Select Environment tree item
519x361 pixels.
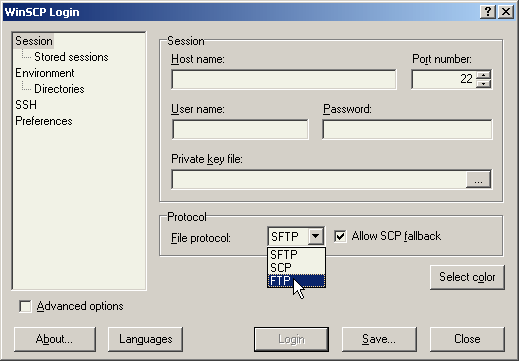click(x=45, y=73)
